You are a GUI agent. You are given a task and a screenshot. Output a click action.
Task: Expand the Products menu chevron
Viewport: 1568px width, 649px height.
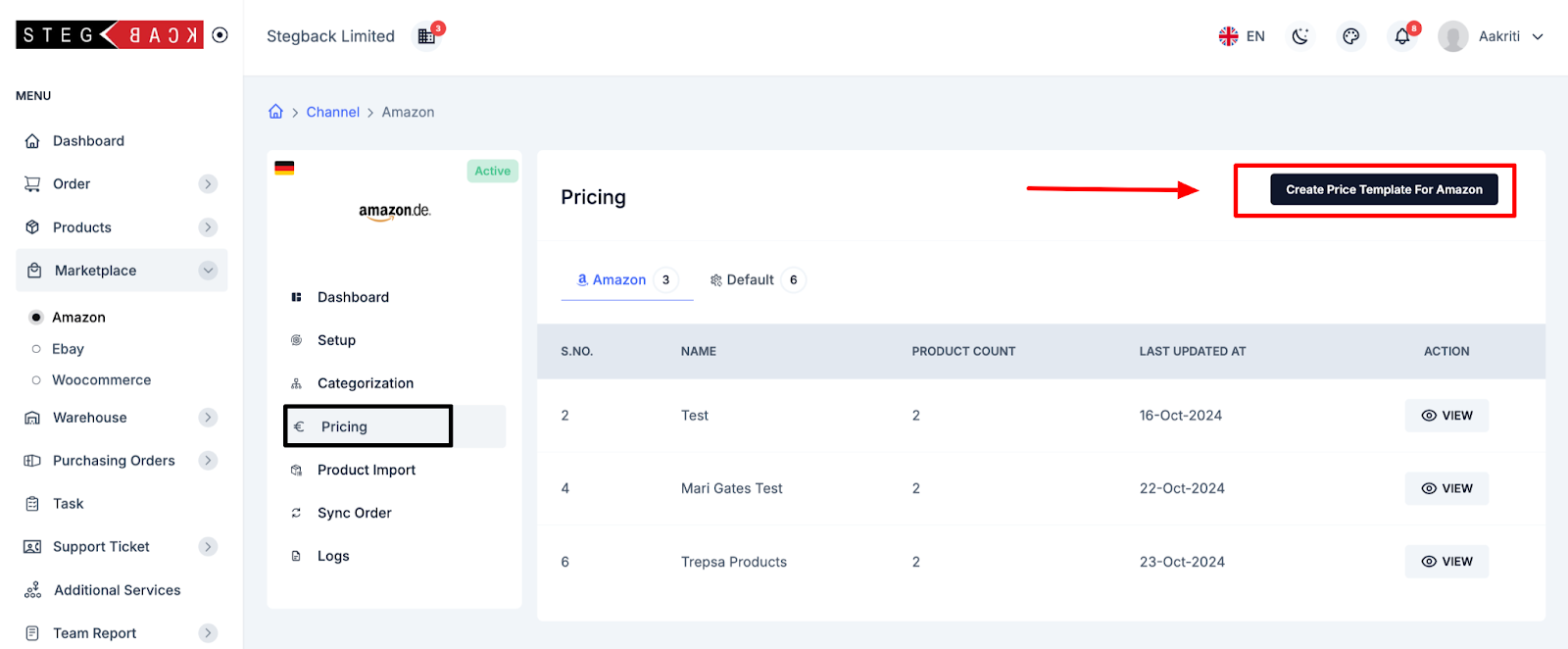(x=208, y=227)
